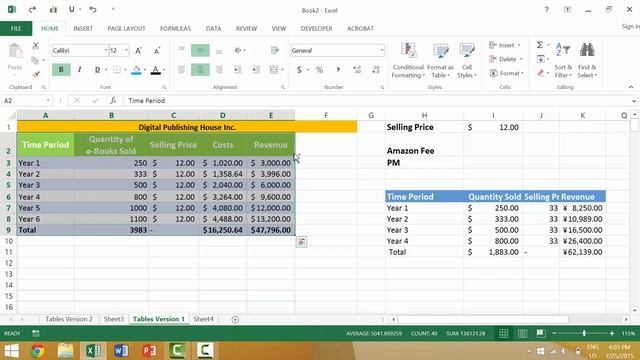This screenshot has height=360, width=640.
Task: Open the fill color dropdown arrow
Action: [145, 70]
